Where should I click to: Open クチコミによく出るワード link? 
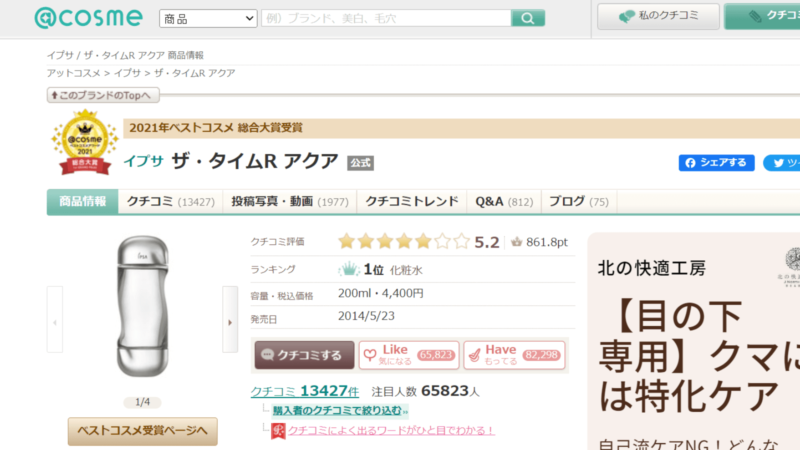point(391,431)
